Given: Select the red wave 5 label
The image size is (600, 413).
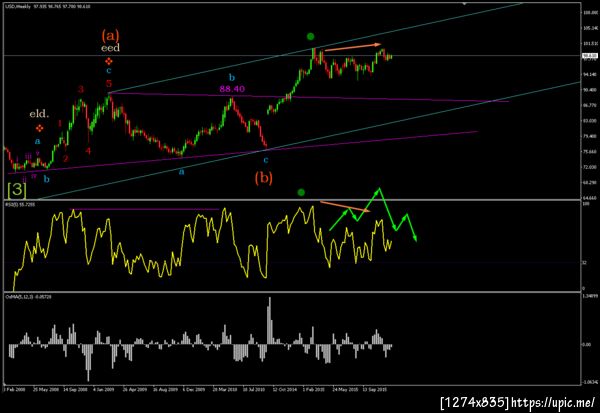Looking at the screenshot, I should pos(109,83).
